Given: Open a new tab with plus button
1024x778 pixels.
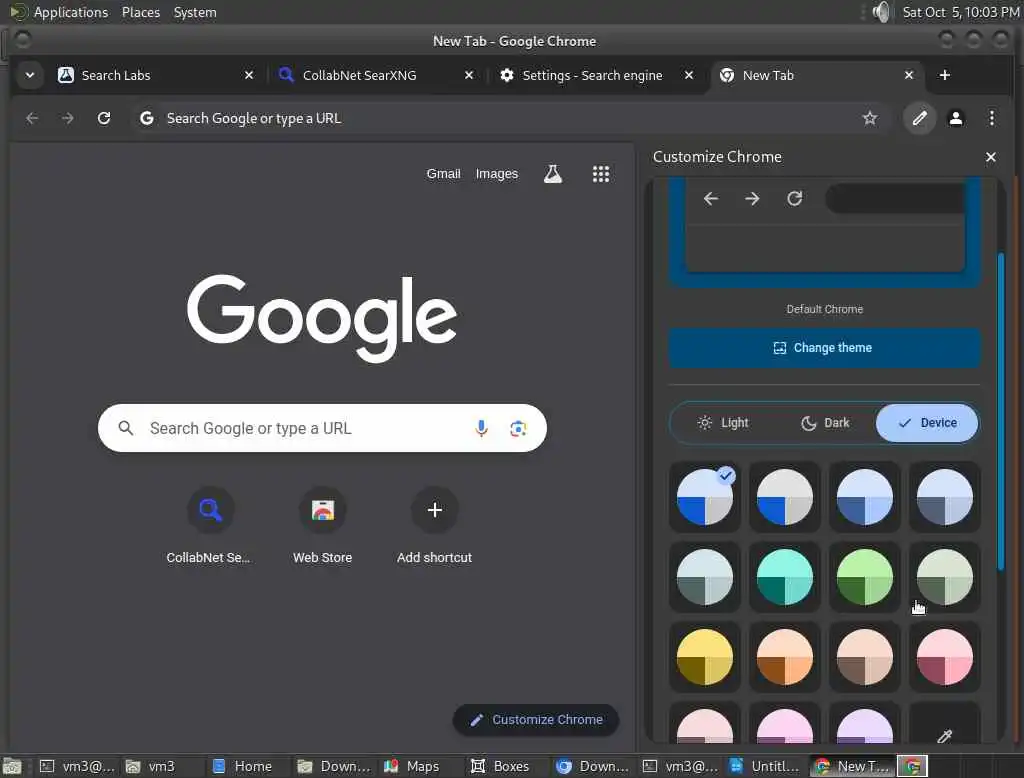Looking at the screenshot, I should [x=944, y=75].
